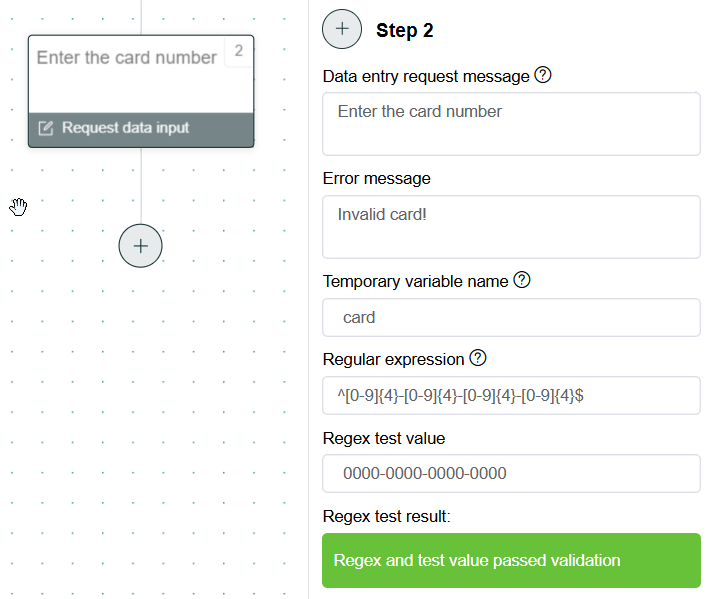Screen dimensions: 708x599
Task: Click the Regex test value label
Action: (x=384, y=438)
